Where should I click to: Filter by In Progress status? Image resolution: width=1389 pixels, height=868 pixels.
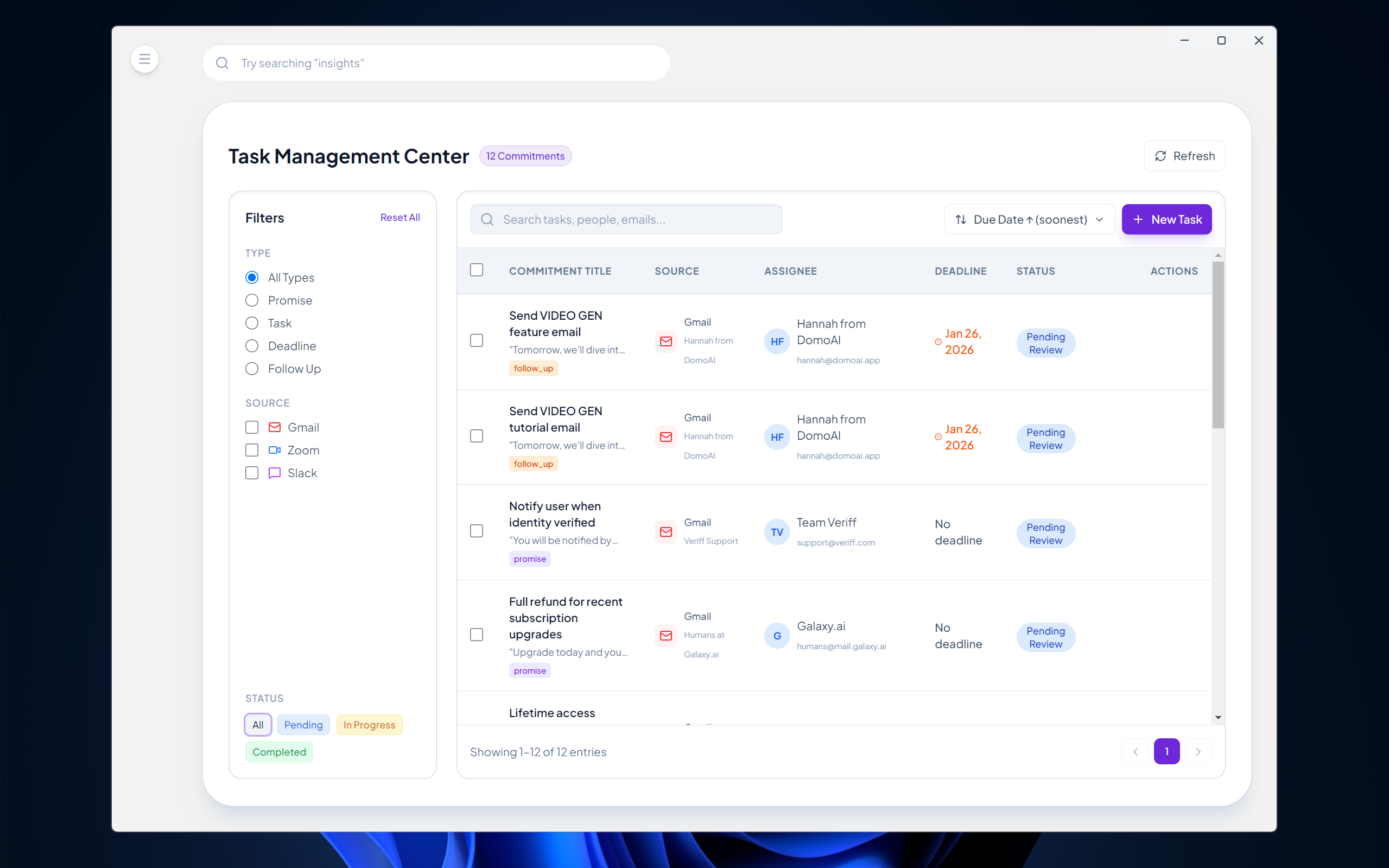tap(369, 725)
